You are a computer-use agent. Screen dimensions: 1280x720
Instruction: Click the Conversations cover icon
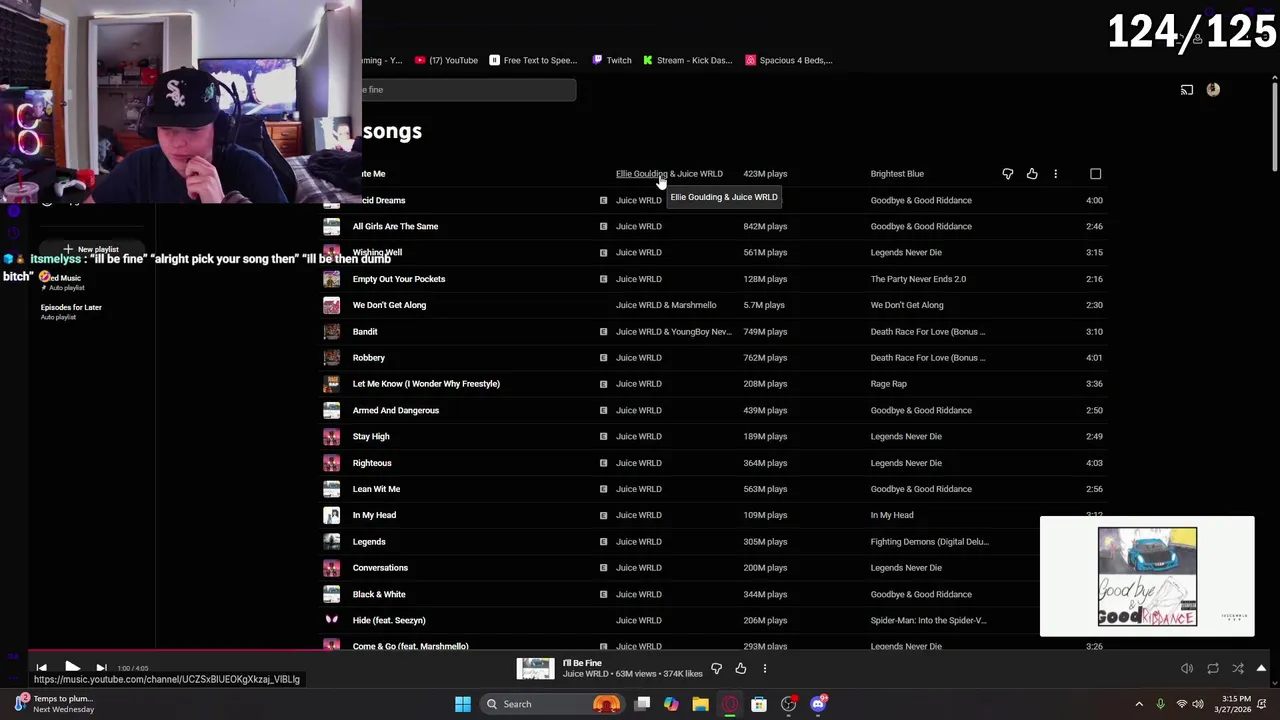[331, 568]
